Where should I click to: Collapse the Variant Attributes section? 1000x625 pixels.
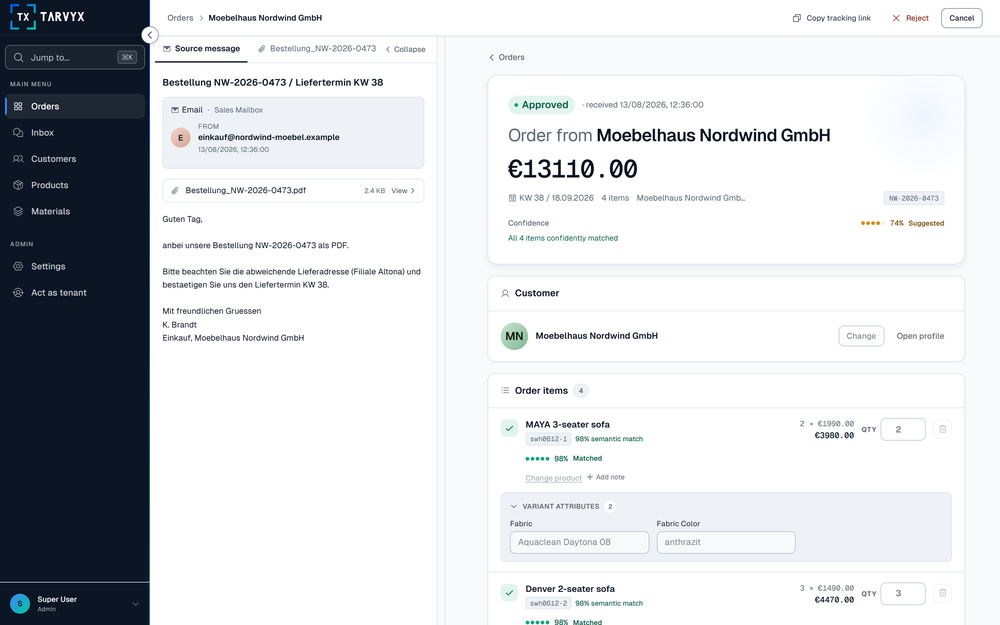click(513, 506)
